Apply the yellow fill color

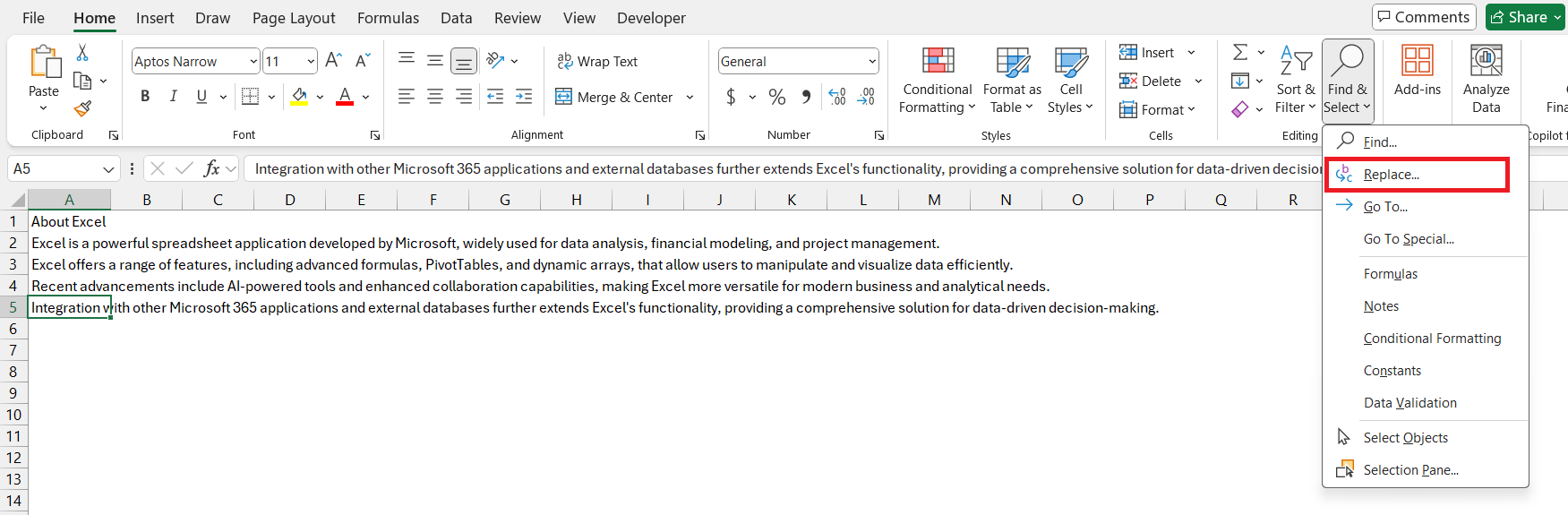[300, 96]
